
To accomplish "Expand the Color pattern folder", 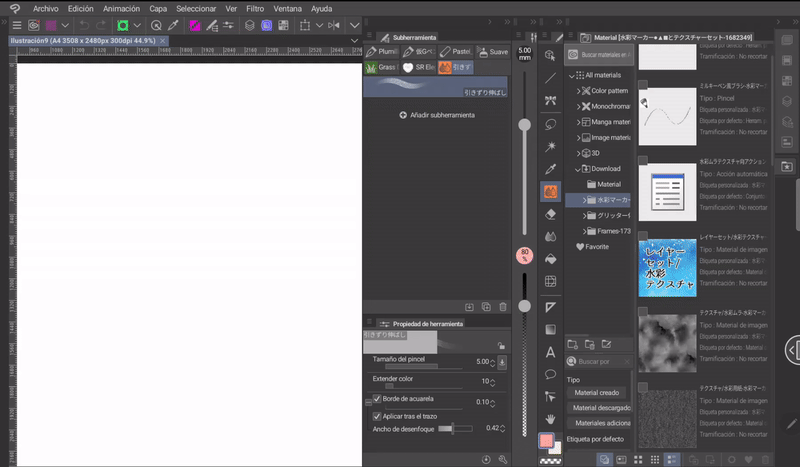I will (579, 91).
